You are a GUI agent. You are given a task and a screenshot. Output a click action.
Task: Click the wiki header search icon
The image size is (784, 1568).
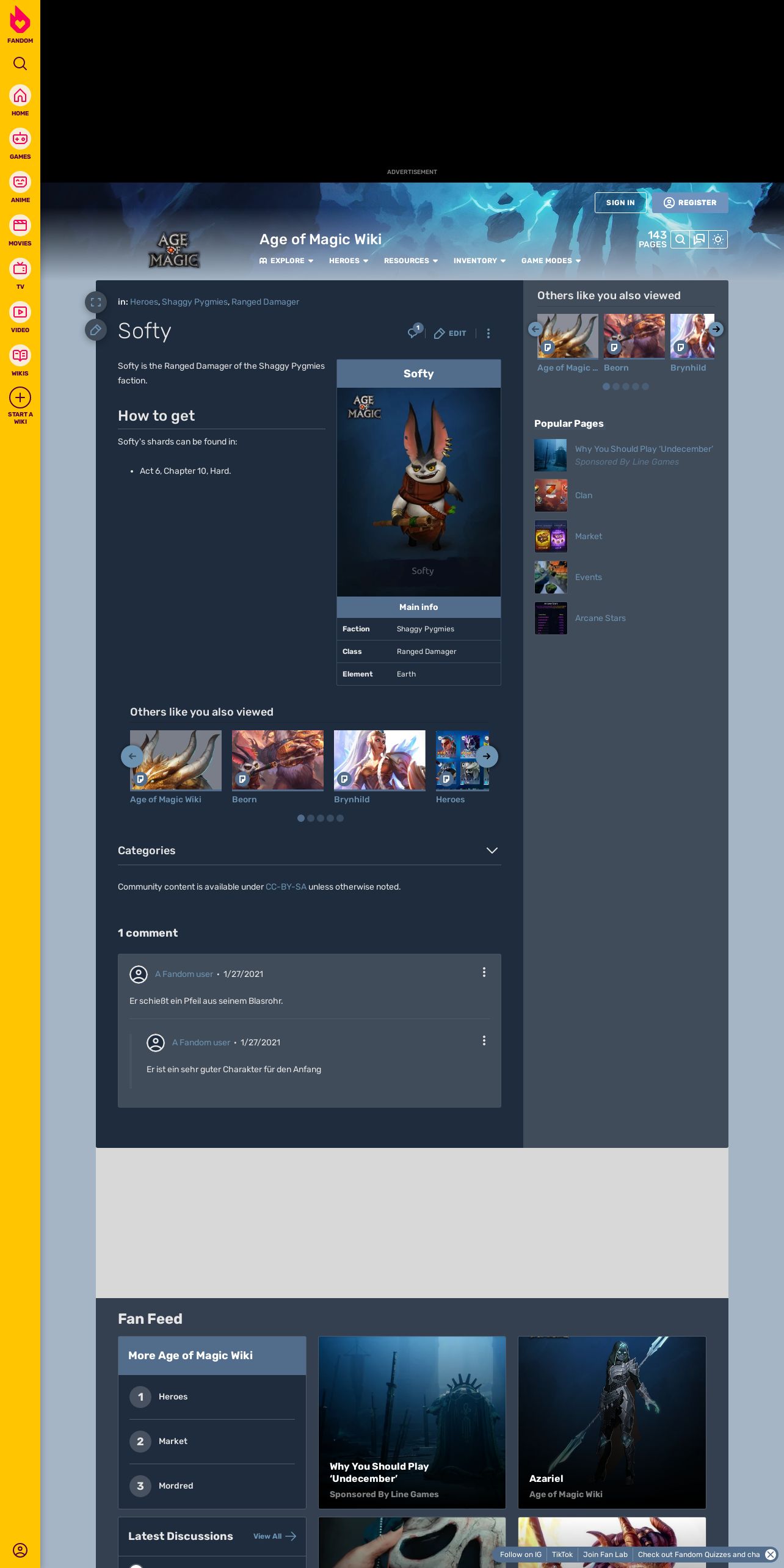click(x=680, y=239)
